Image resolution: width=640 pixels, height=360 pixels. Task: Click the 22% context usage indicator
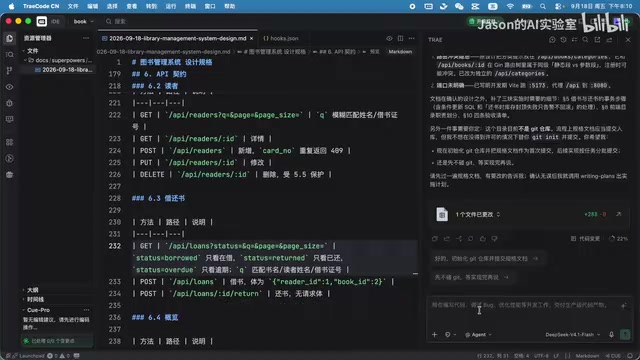click(618, 238)
